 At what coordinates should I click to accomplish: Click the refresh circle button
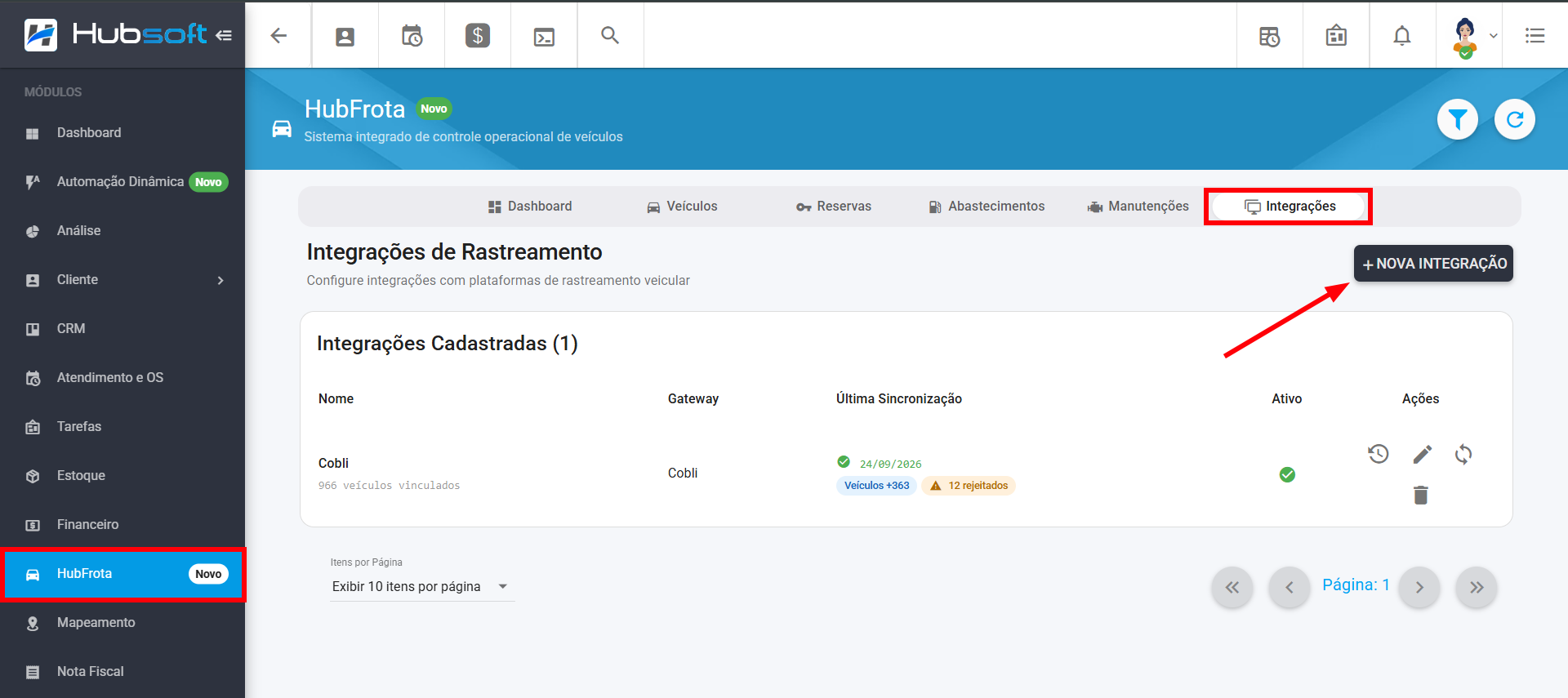point(1515,120)
